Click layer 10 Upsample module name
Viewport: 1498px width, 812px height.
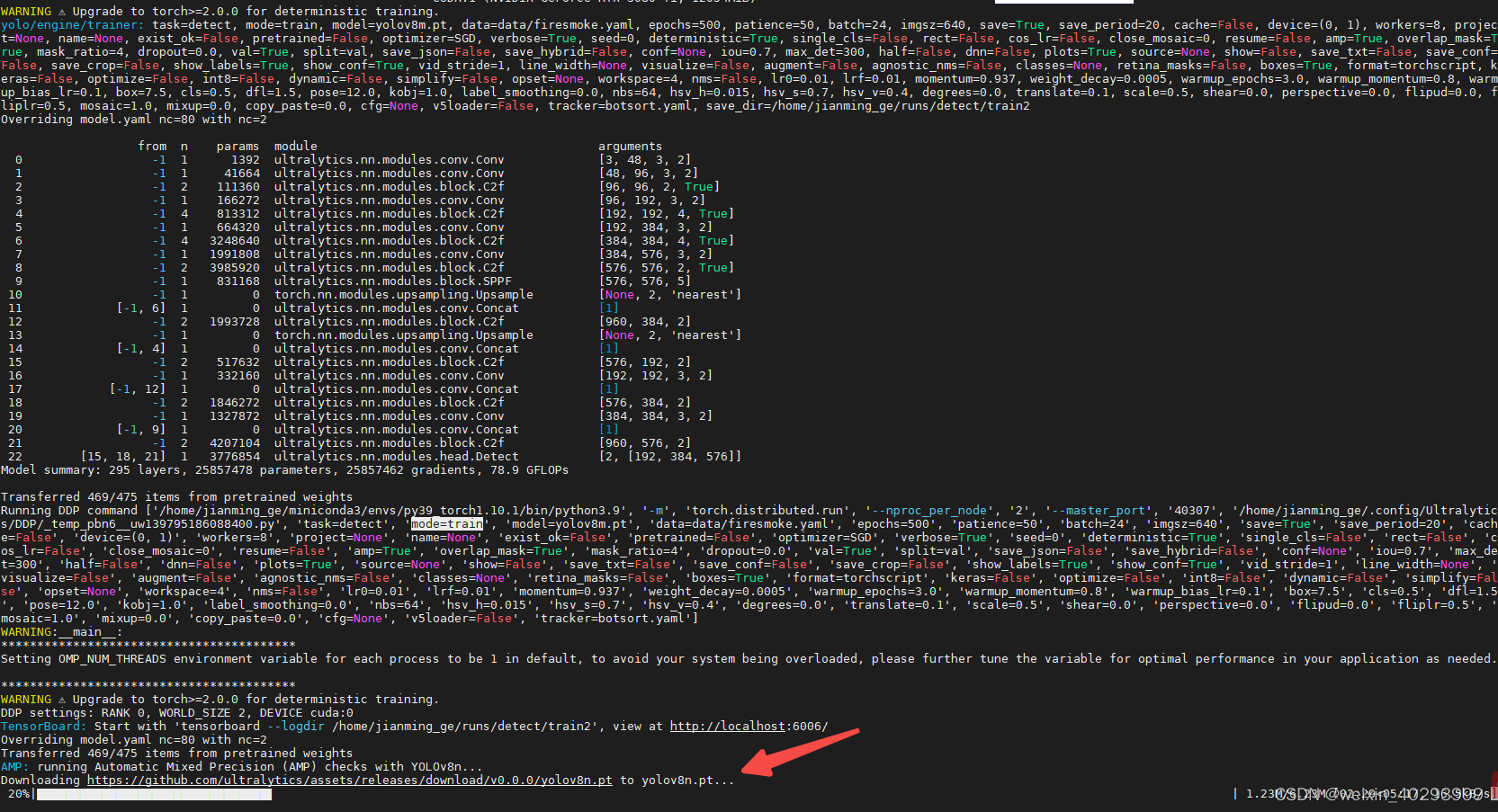pyautogui.click(x=403, y=295)
